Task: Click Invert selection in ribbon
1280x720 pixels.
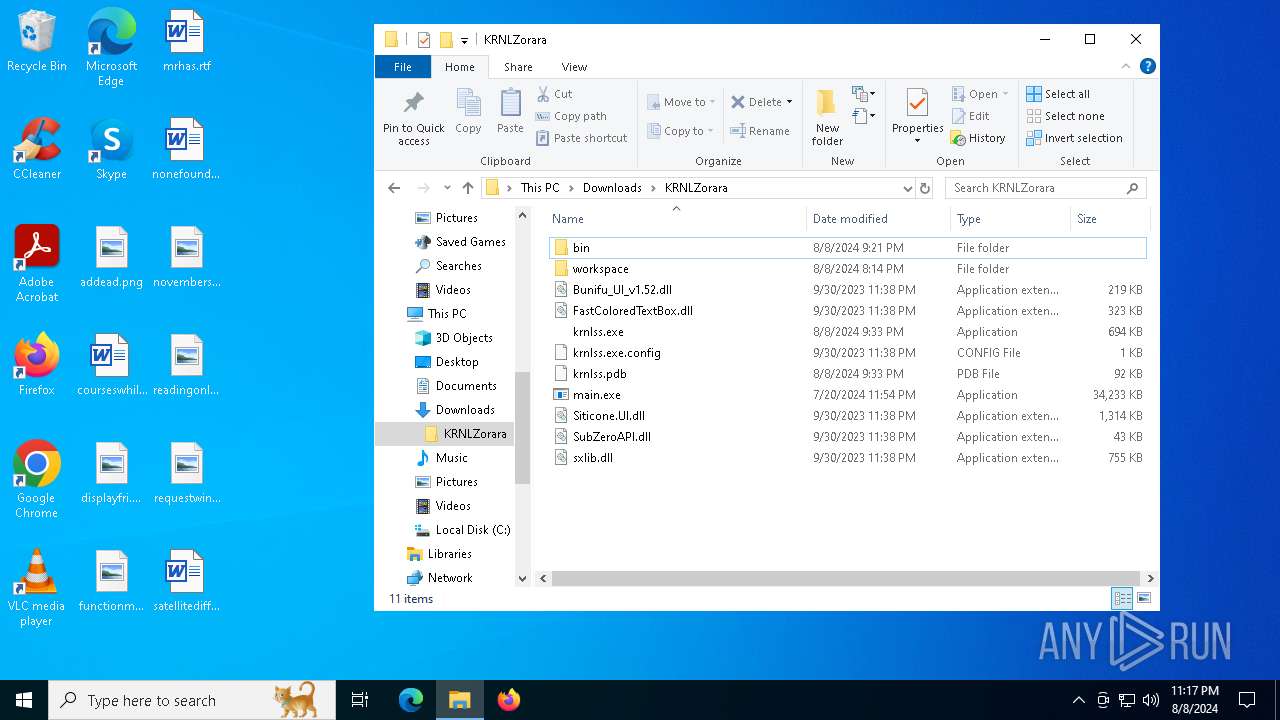Action: click(1074, 138)
